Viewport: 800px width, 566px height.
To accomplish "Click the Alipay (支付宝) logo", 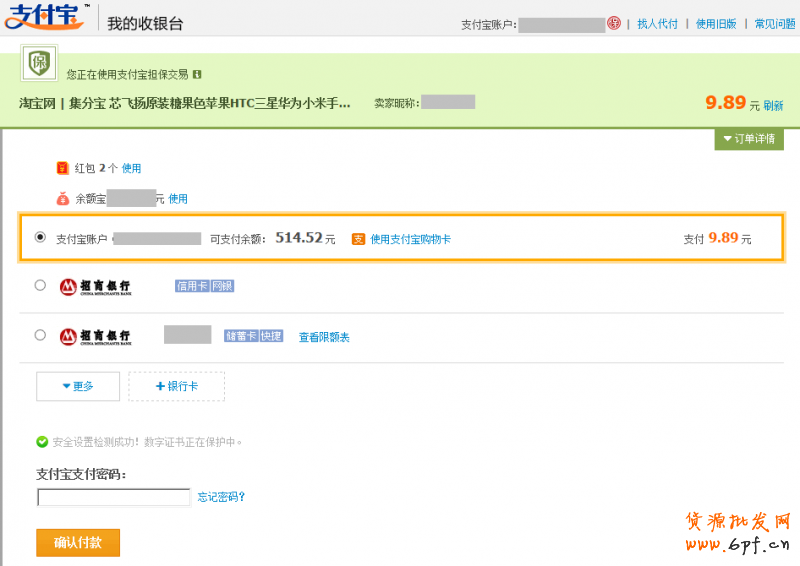I will [47, 21].
